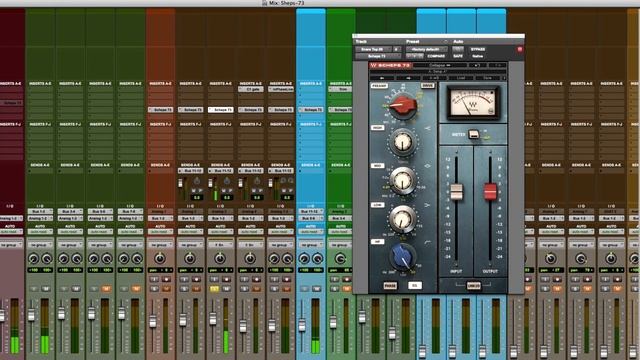Click send level value on C1 gate track
Viewport: 640px width, 360px height.
[x=257, y=198]
